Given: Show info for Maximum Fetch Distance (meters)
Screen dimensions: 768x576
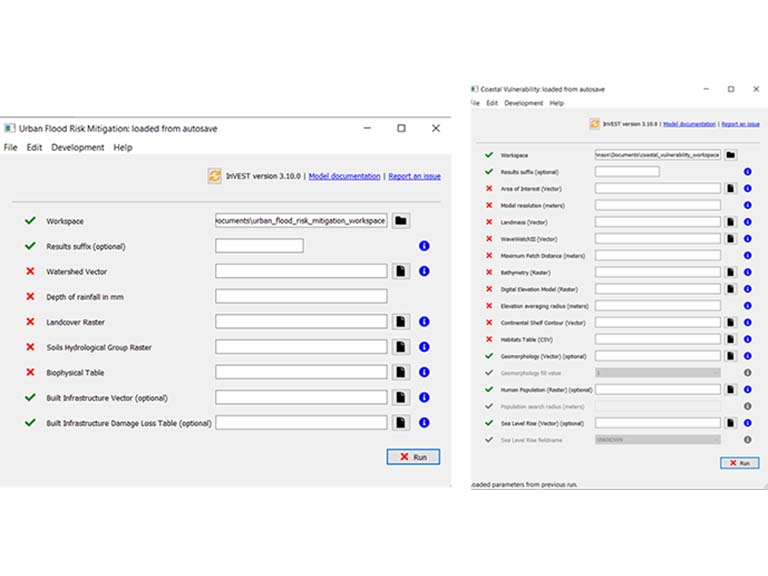Looking at the screenshot, I should [x=747, y=255].
